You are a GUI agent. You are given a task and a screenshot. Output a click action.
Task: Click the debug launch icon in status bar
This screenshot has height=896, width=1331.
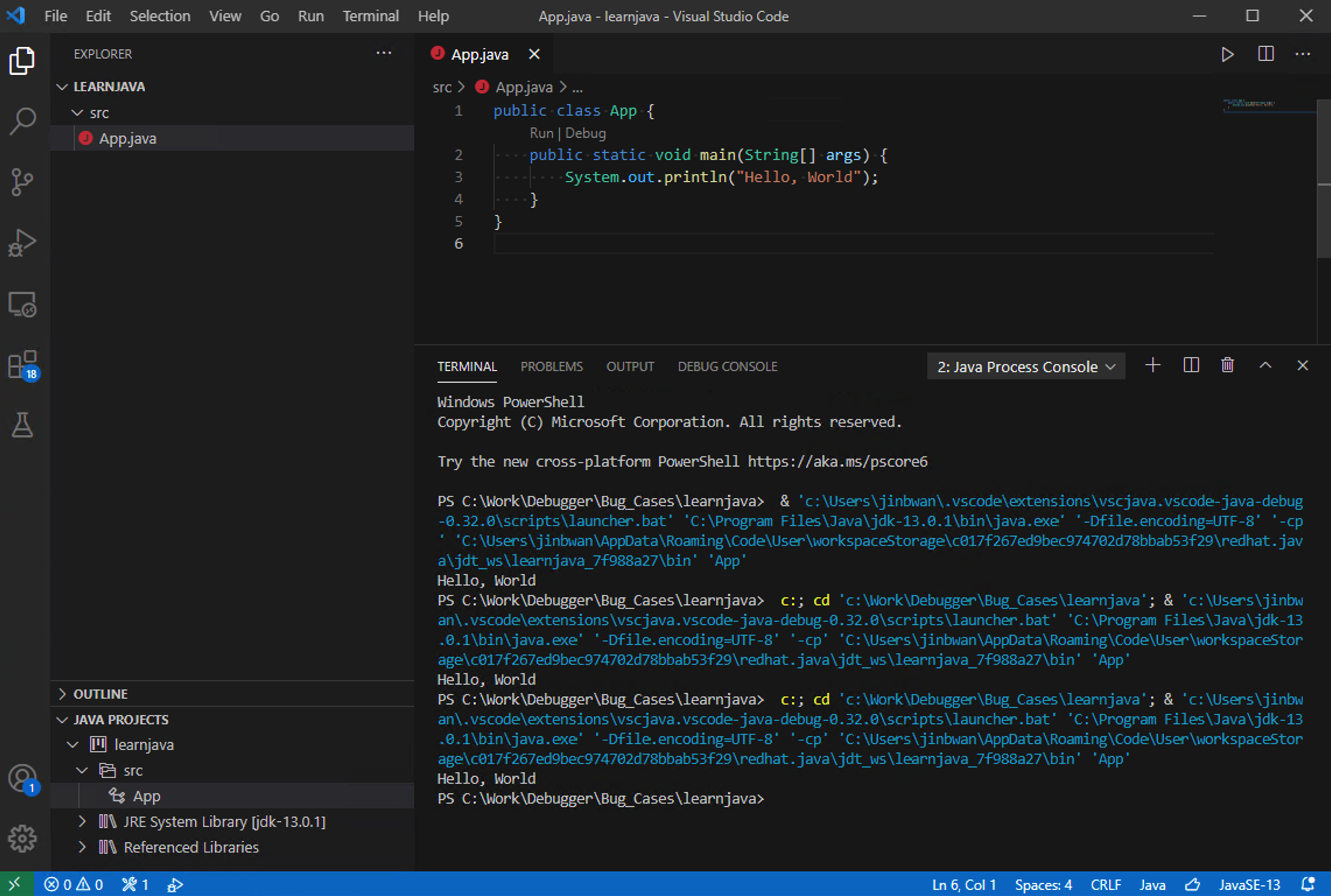point(174,884)
